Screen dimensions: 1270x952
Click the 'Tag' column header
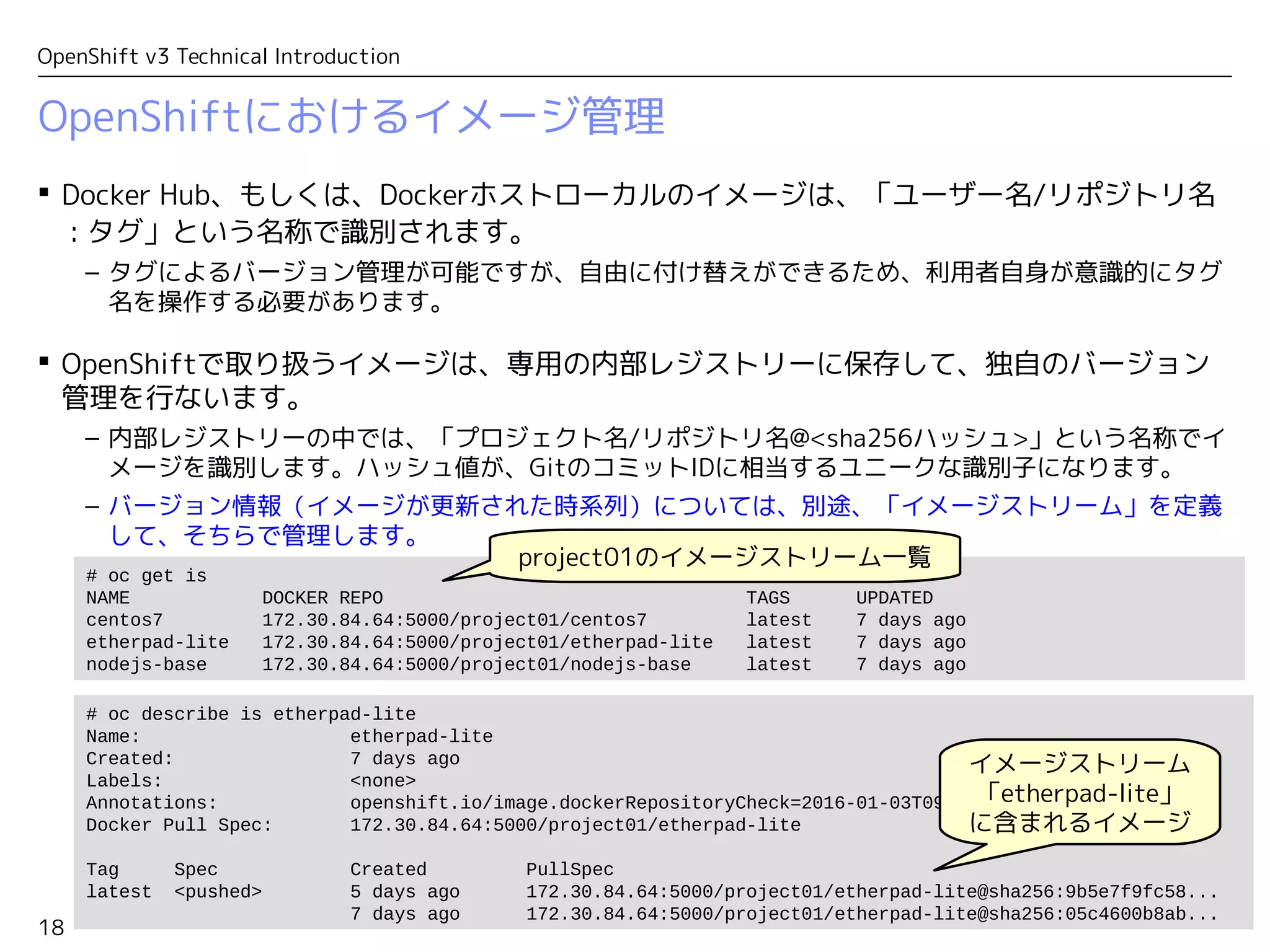pos(102,870)
